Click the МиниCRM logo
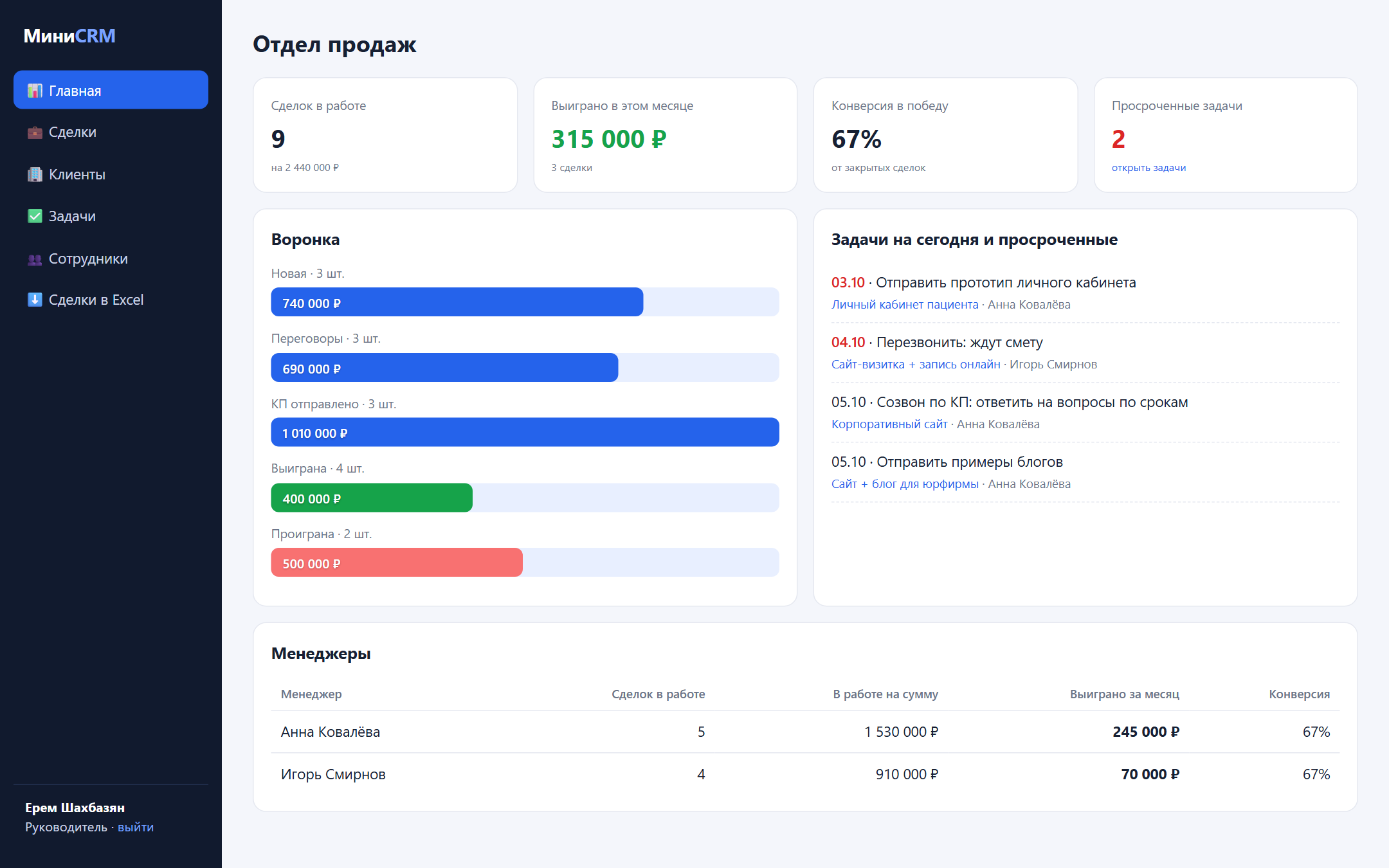Viewport: 1389px width, 868px height. (69, 36)
